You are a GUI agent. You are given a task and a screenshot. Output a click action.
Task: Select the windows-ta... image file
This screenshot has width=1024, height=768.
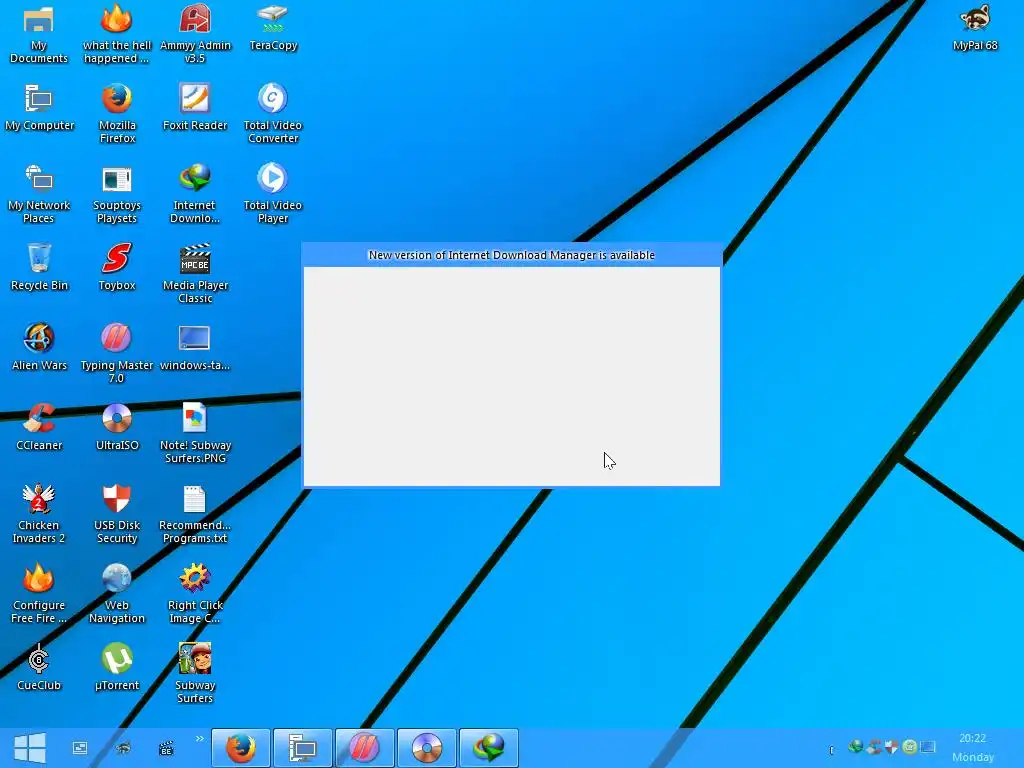click(x=195, y=347)
